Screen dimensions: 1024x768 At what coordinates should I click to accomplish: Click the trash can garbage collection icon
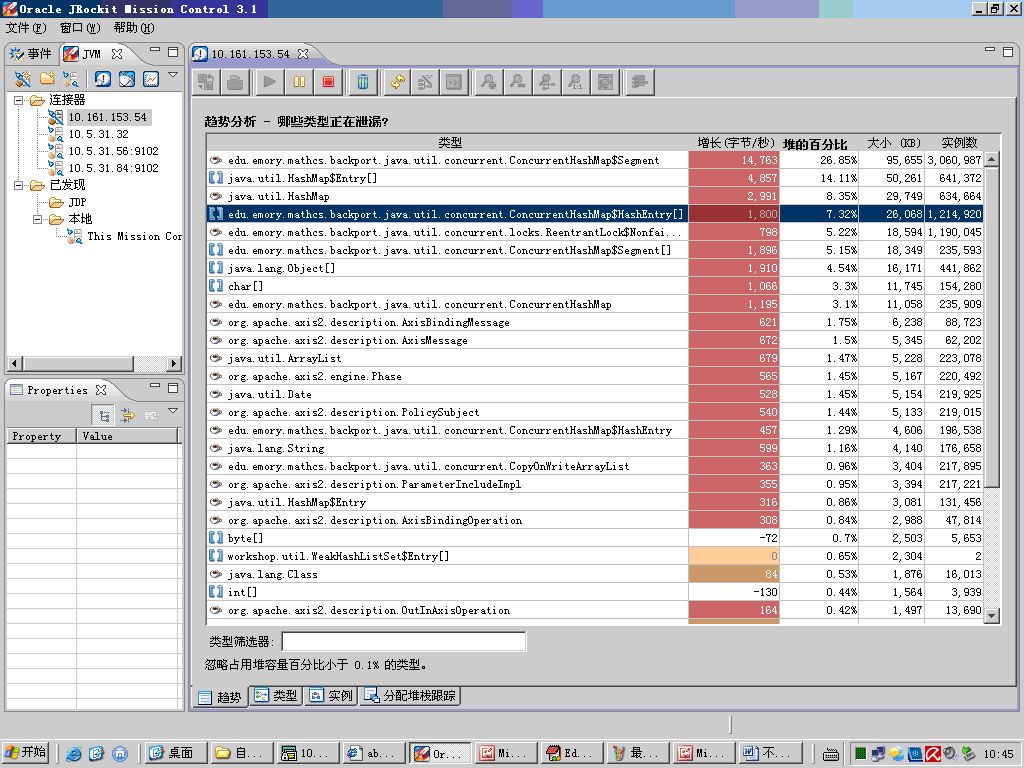coord(363,82)
